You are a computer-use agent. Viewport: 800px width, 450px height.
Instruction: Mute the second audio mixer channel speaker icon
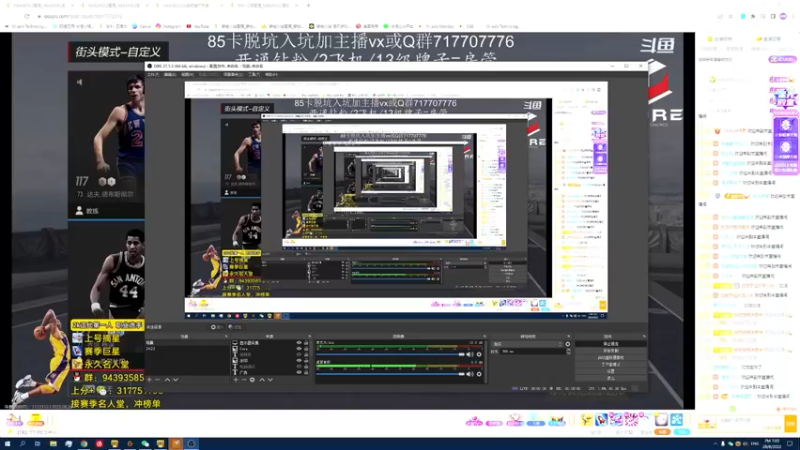[470, 374]
